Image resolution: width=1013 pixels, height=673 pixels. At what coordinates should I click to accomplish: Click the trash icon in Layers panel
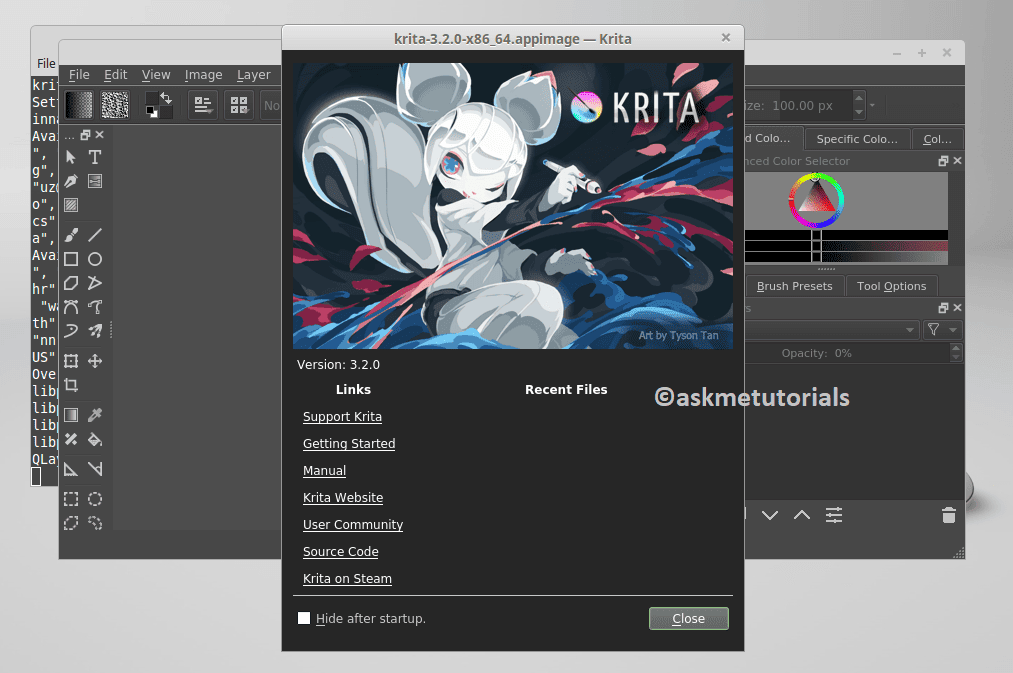coord(948,515)
